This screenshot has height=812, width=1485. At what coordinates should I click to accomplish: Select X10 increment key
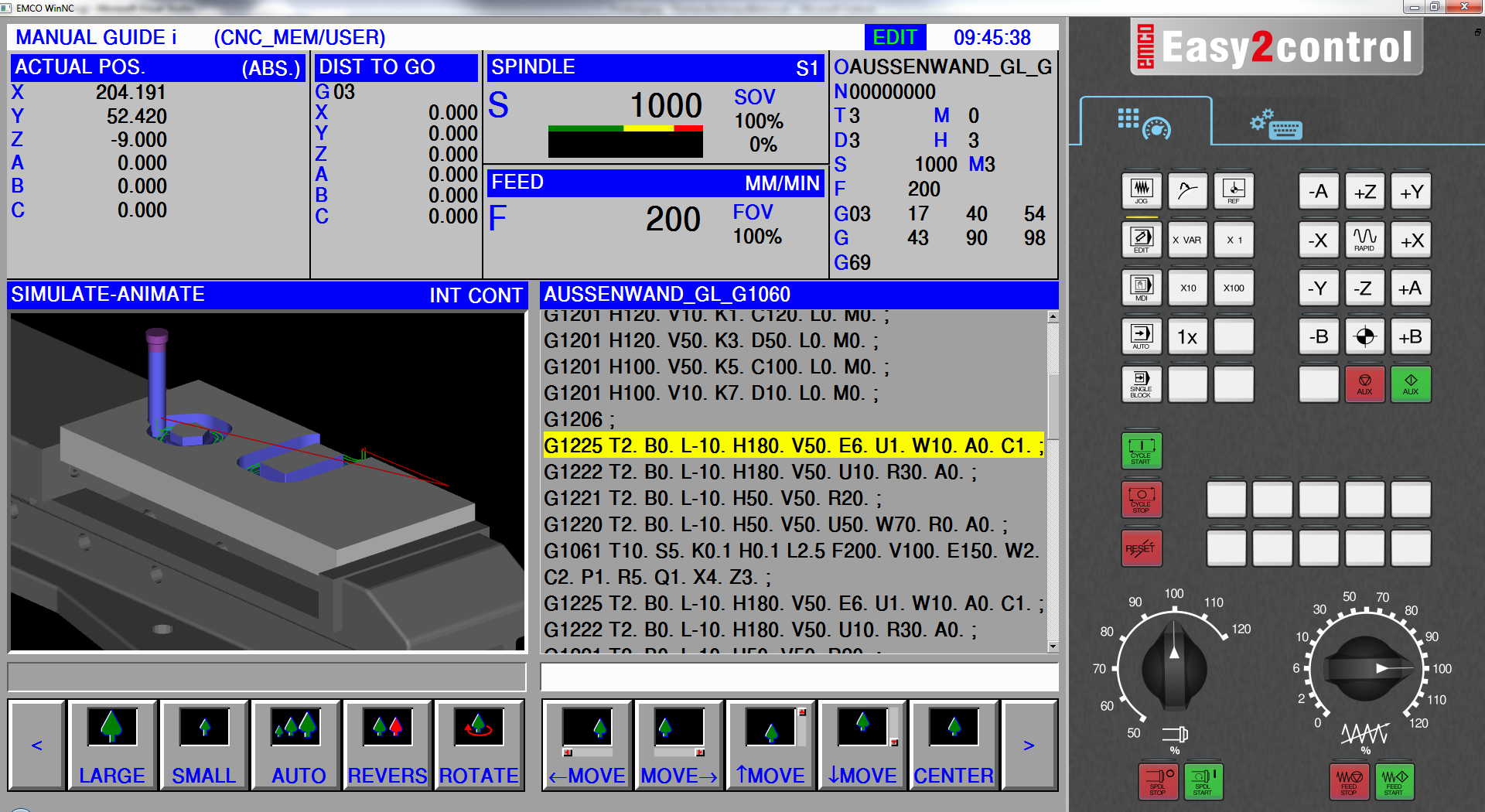1187,288
